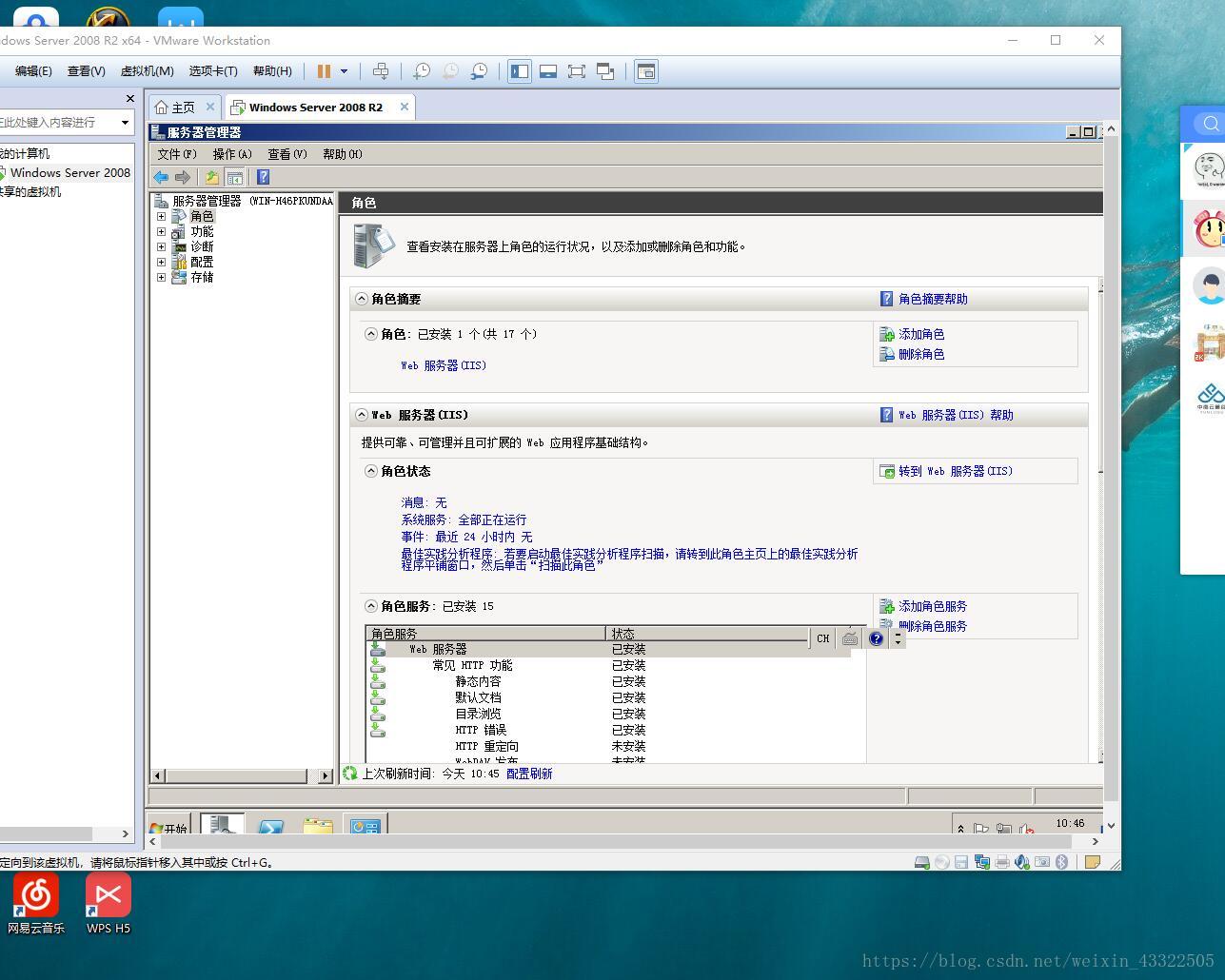Open PowerShell from guest taskbar
This screenshot has height=980, width=1225.
pyautogui.click(x=271, y=825)
